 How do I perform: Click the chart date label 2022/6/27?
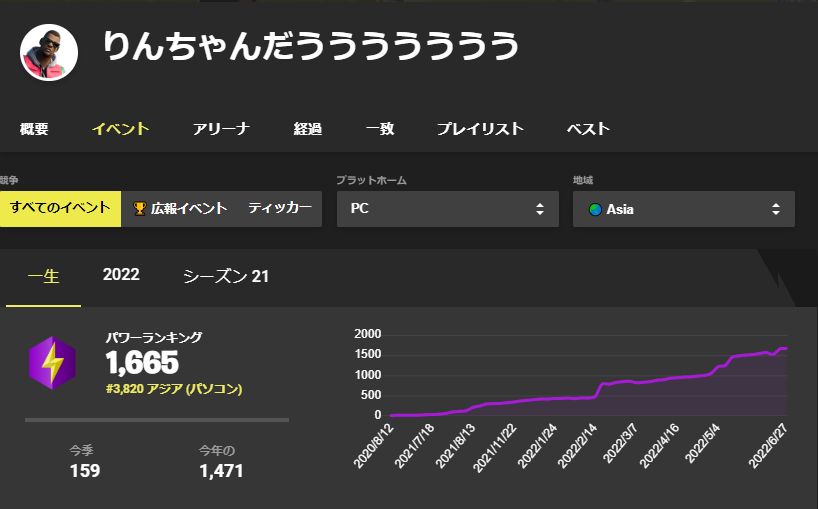[x=768, y=446]
